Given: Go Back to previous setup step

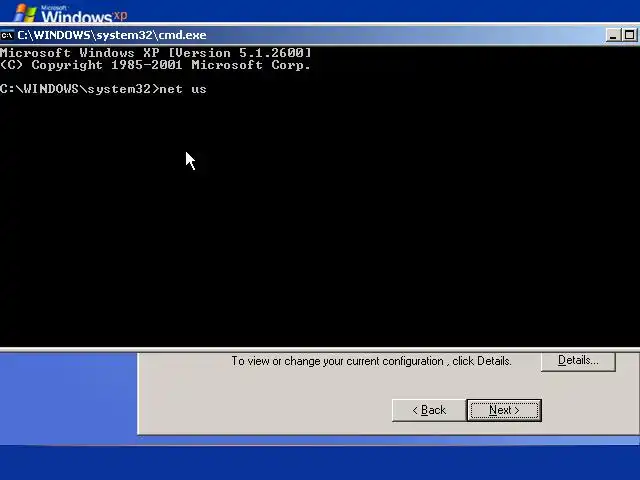Looking at the screenshot, I should pos(429,410).
